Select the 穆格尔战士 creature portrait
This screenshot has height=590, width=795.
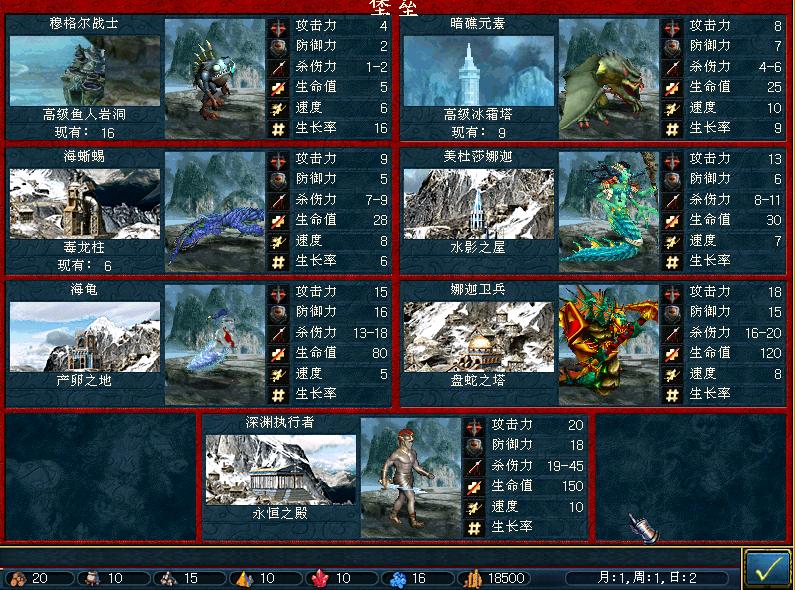pyautogui.click(x=215, y=79)
